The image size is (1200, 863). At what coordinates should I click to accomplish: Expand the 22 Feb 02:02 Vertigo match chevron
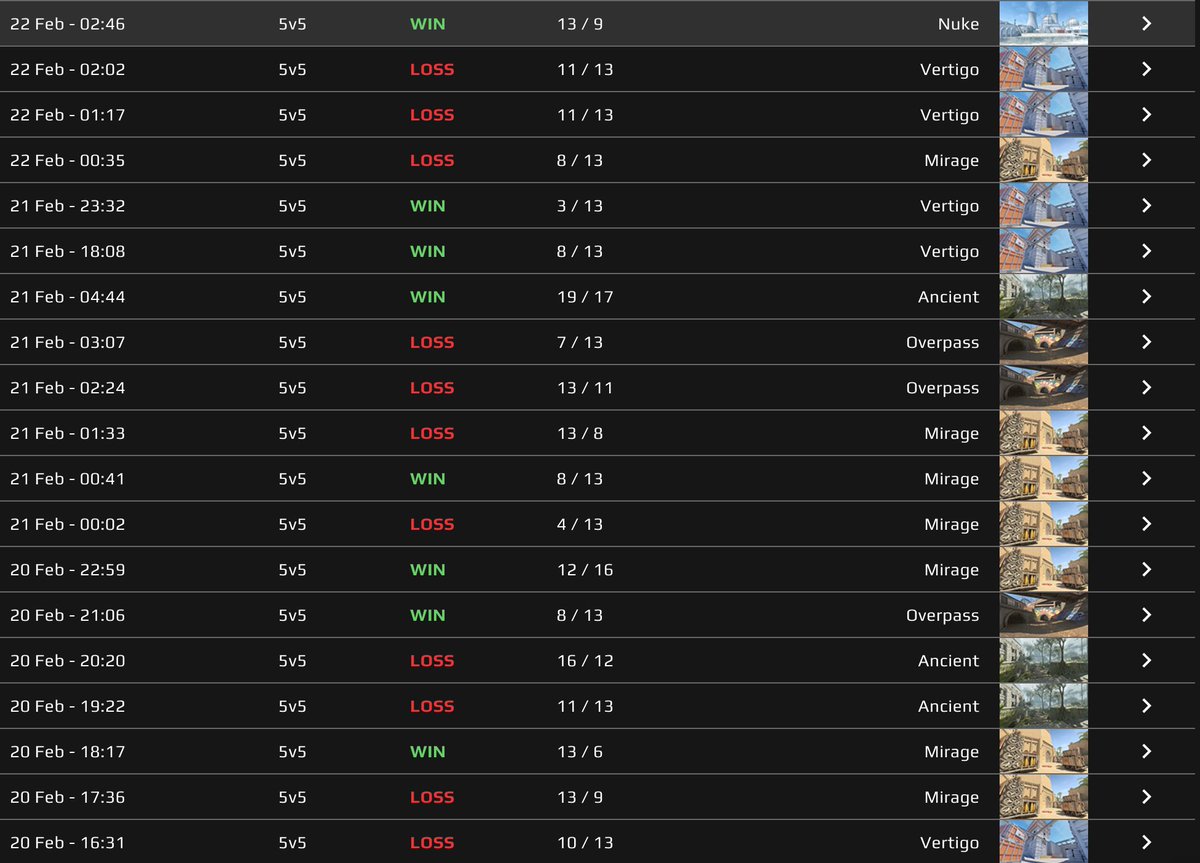pos(1147,69)
